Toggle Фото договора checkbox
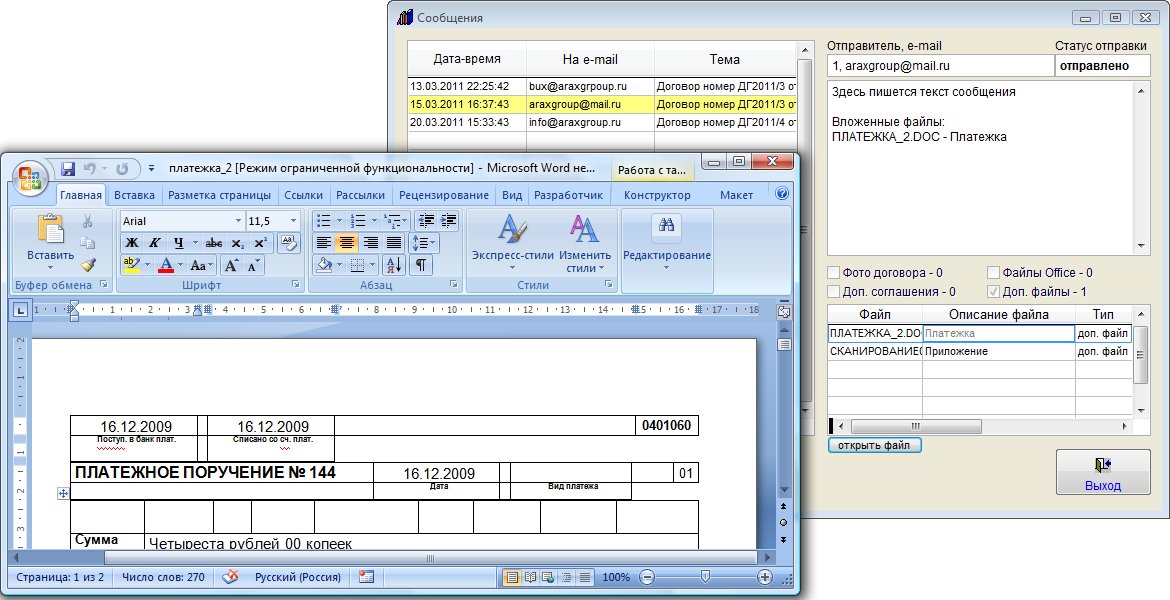This screenshot has height=600, width=1170. click(833, 272)
